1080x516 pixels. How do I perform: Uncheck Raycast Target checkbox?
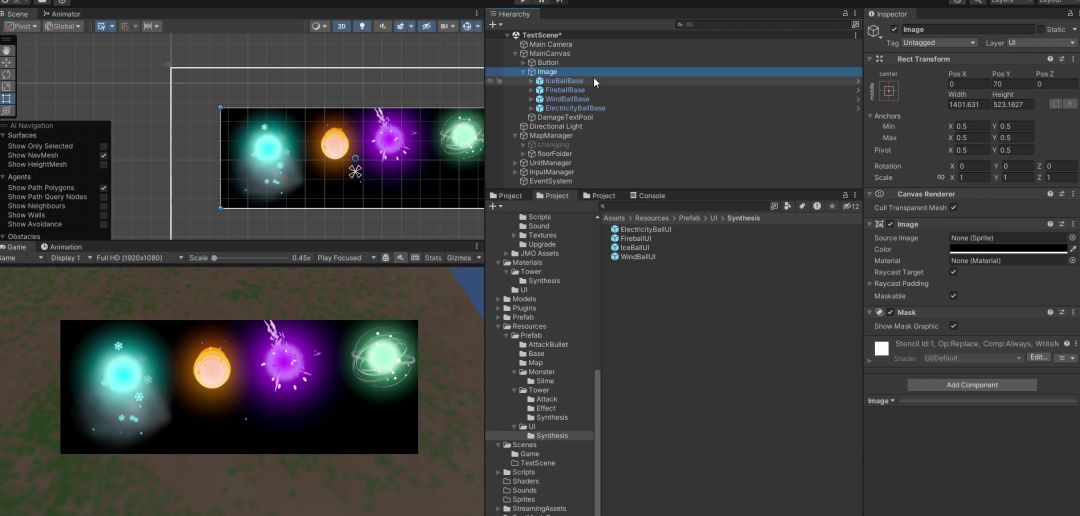click(x=953, y=272)
